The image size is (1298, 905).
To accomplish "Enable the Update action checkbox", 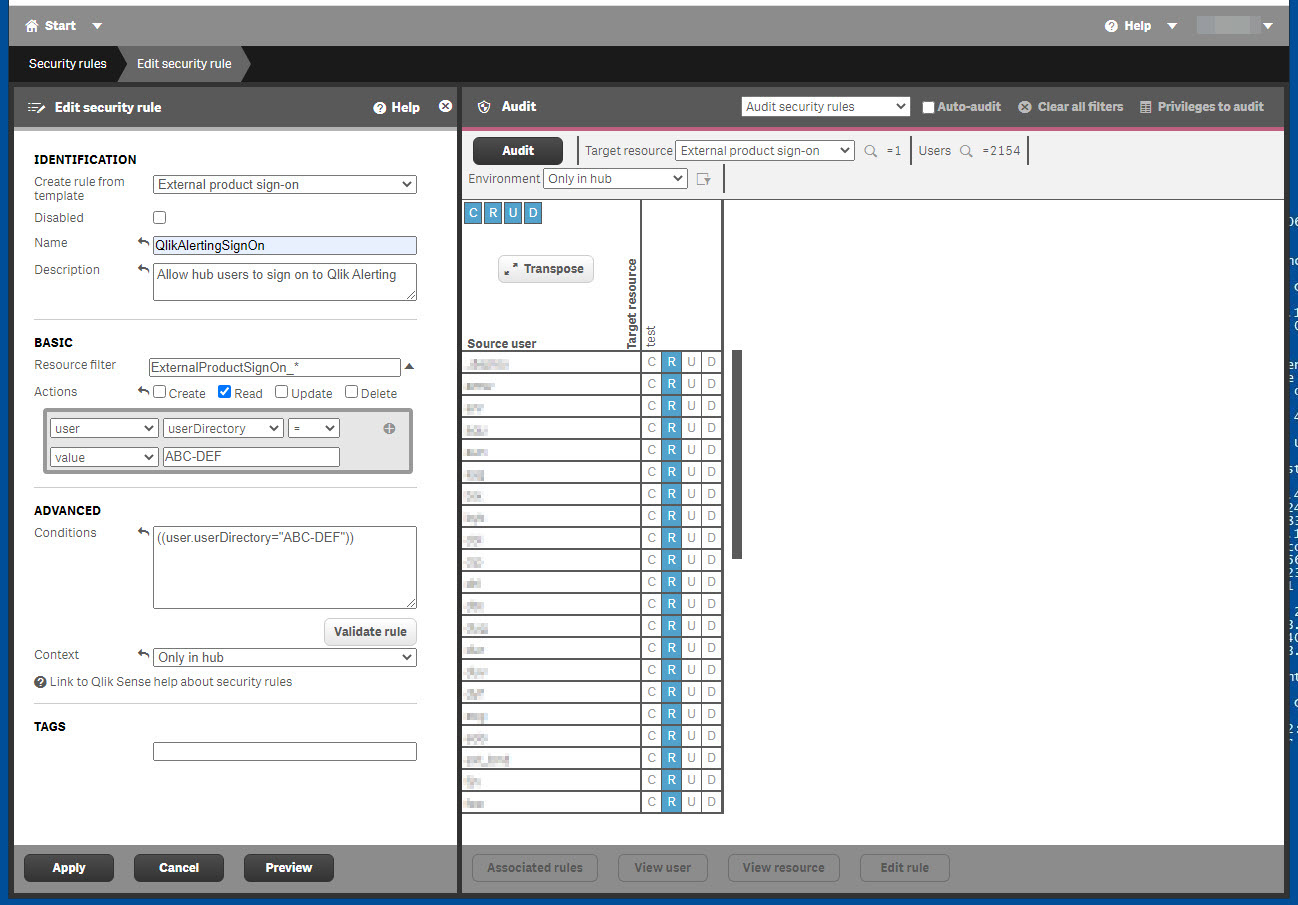I will click(x=281, y=392).
